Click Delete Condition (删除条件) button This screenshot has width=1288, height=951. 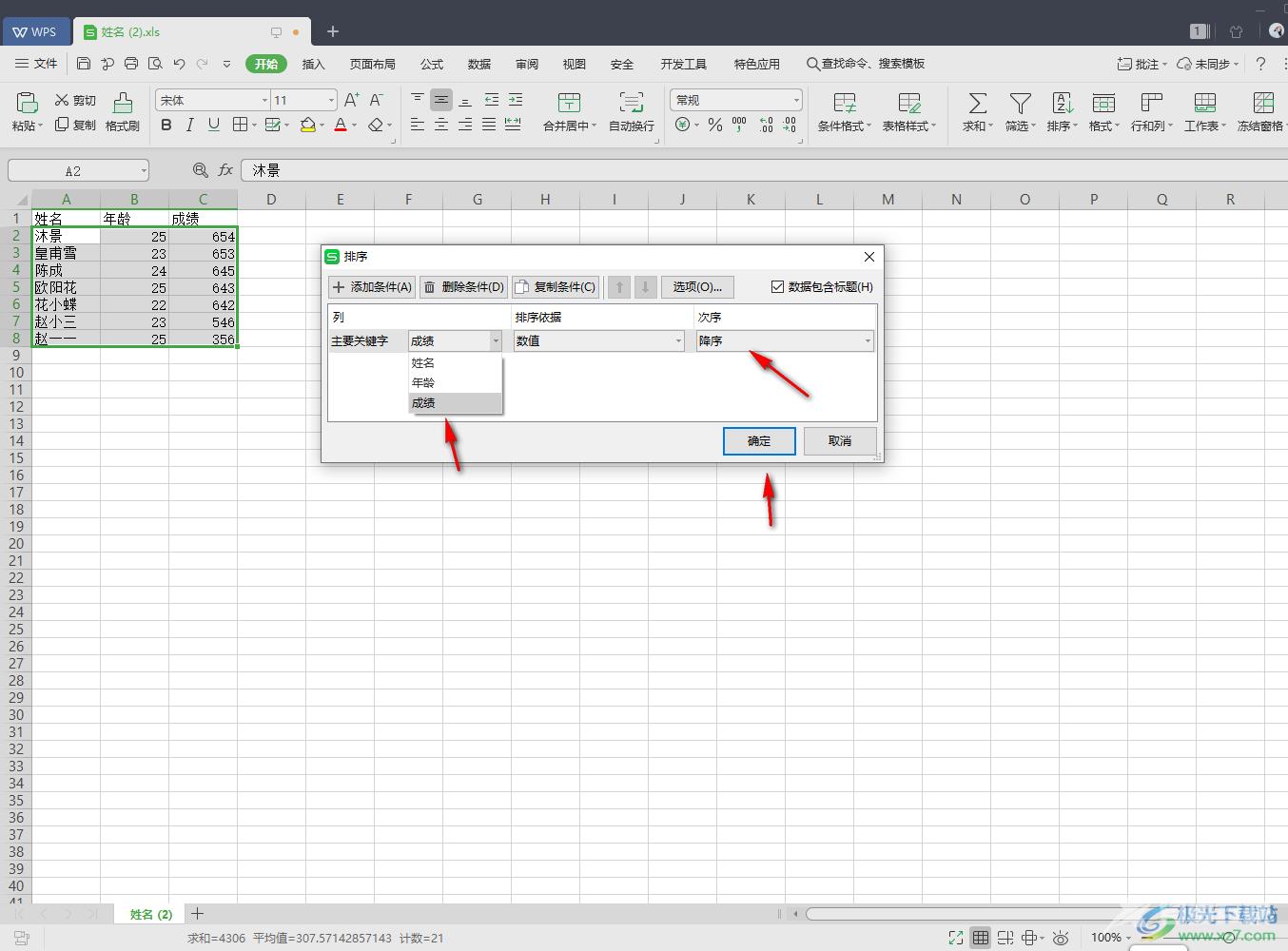(463, 286)
